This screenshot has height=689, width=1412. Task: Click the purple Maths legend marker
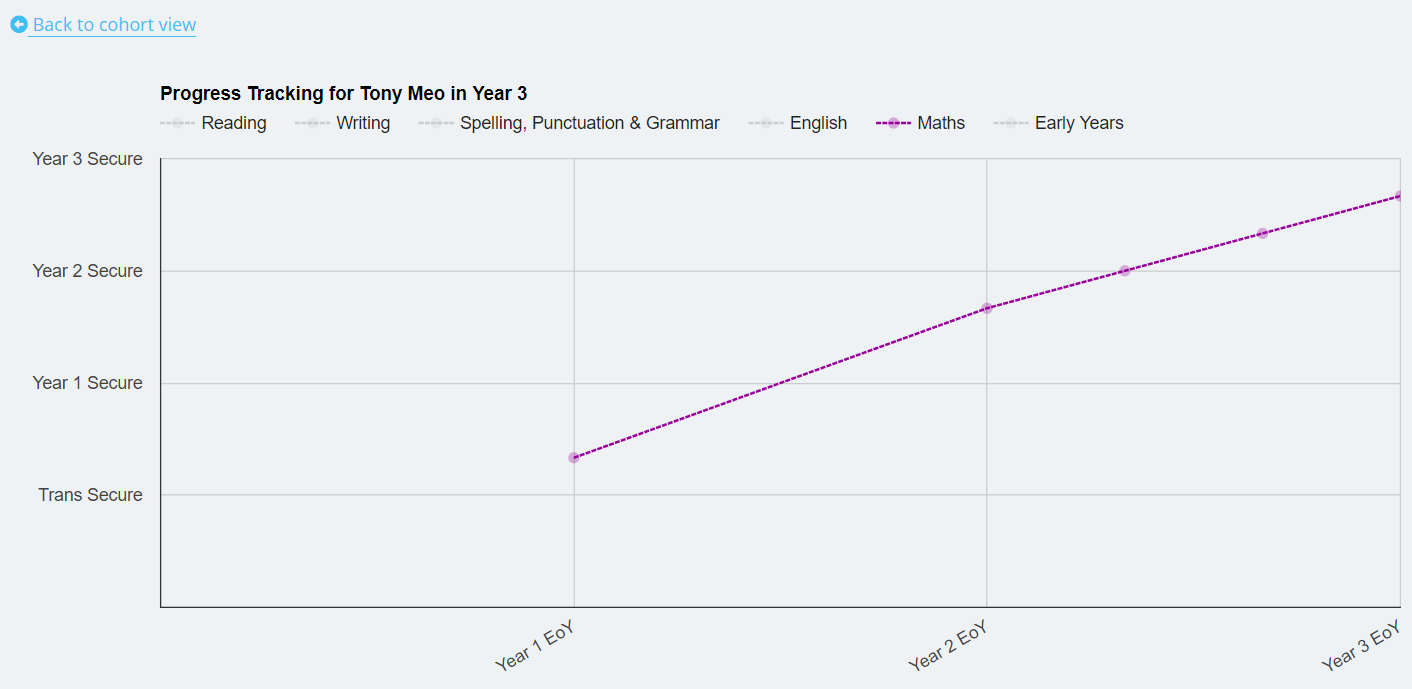pyautogui.click(x=893, y=123)
